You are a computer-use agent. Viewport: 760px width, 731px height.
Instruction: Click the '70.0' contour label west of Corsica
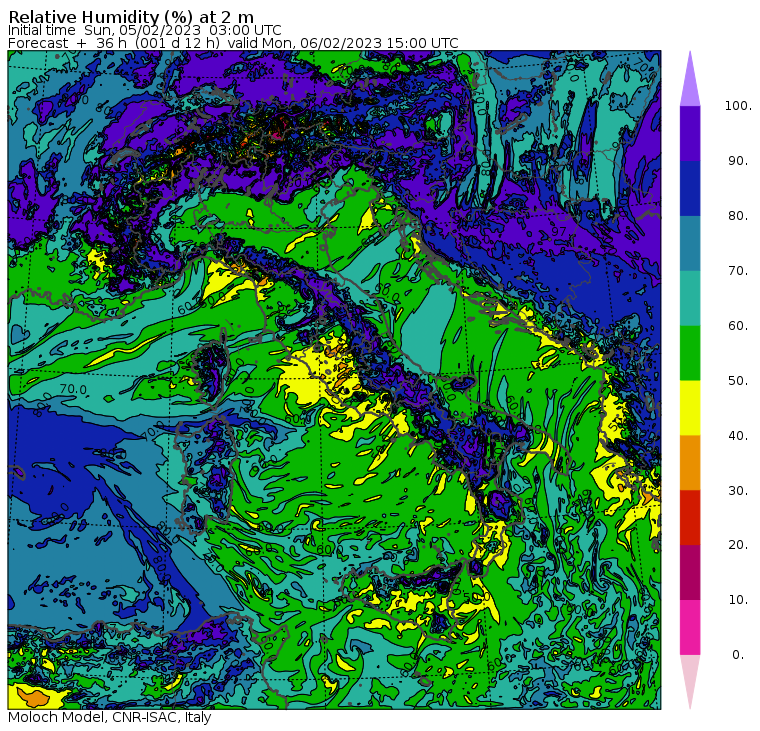(74, 389)
